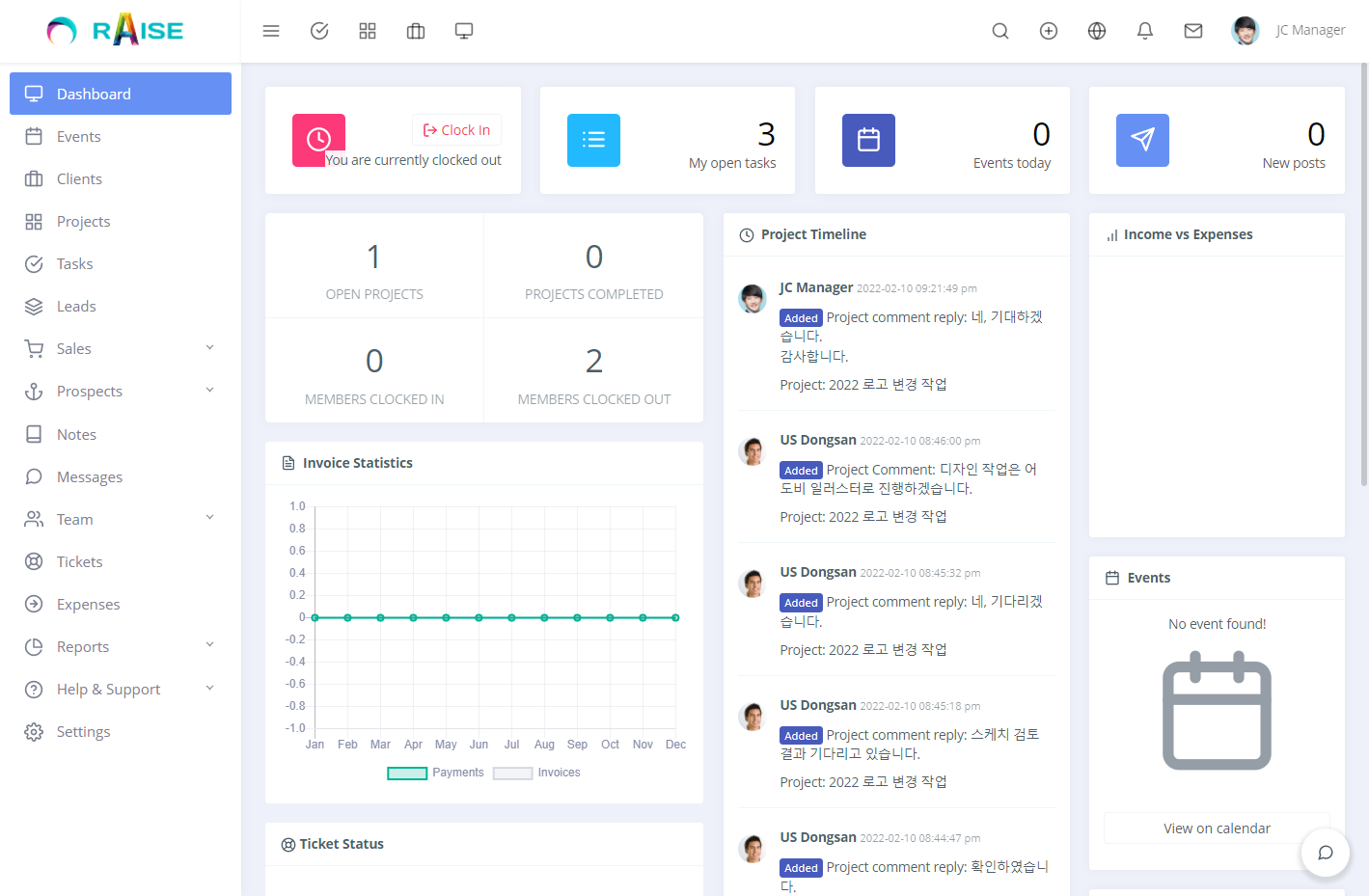Click the hamburger menu icon in top bar
The width and height of the screenshot is (1369, 896).
[271, 31]
